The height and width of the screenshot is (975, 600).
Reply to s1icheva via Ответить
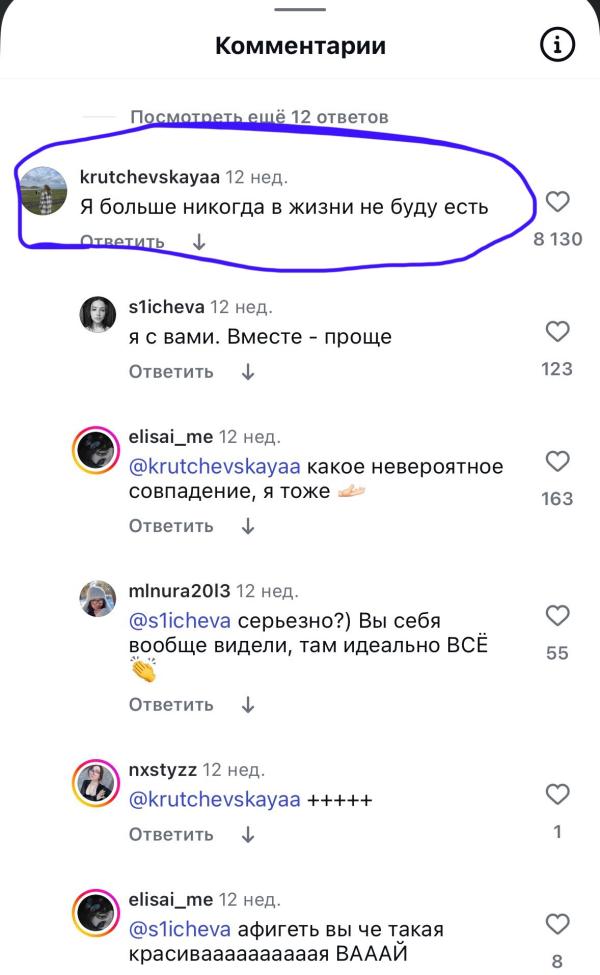point(171,372)
